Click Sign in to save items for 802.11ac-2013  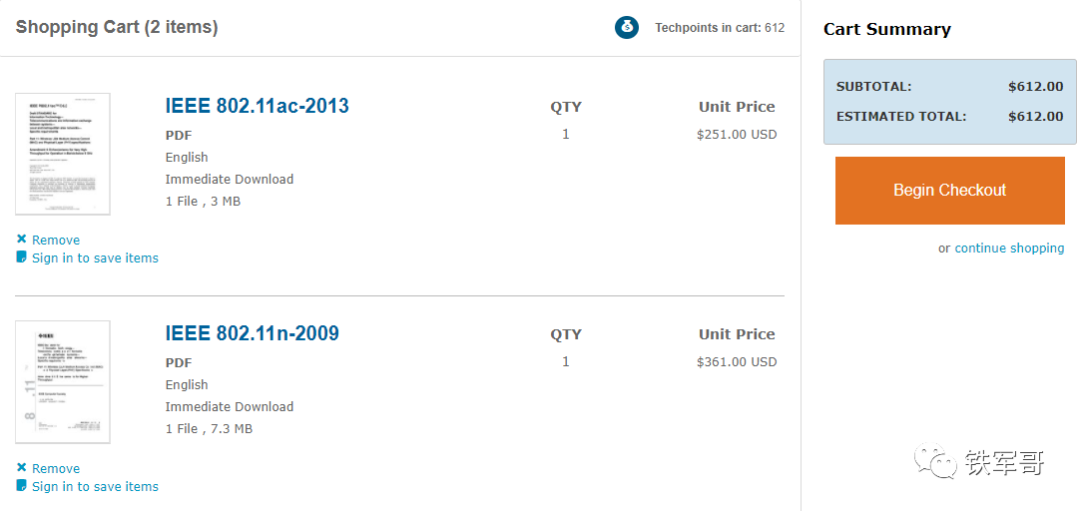click(x=95, y=258)
